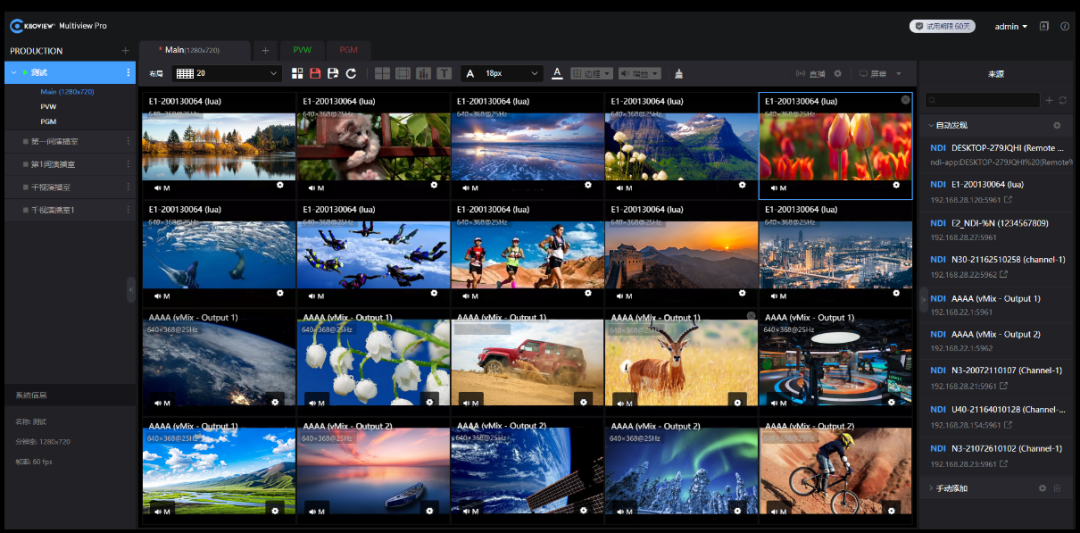
Task: Open gear settings on the autumn lake cell
Action: pyautogui.click(x=280, y=185)
